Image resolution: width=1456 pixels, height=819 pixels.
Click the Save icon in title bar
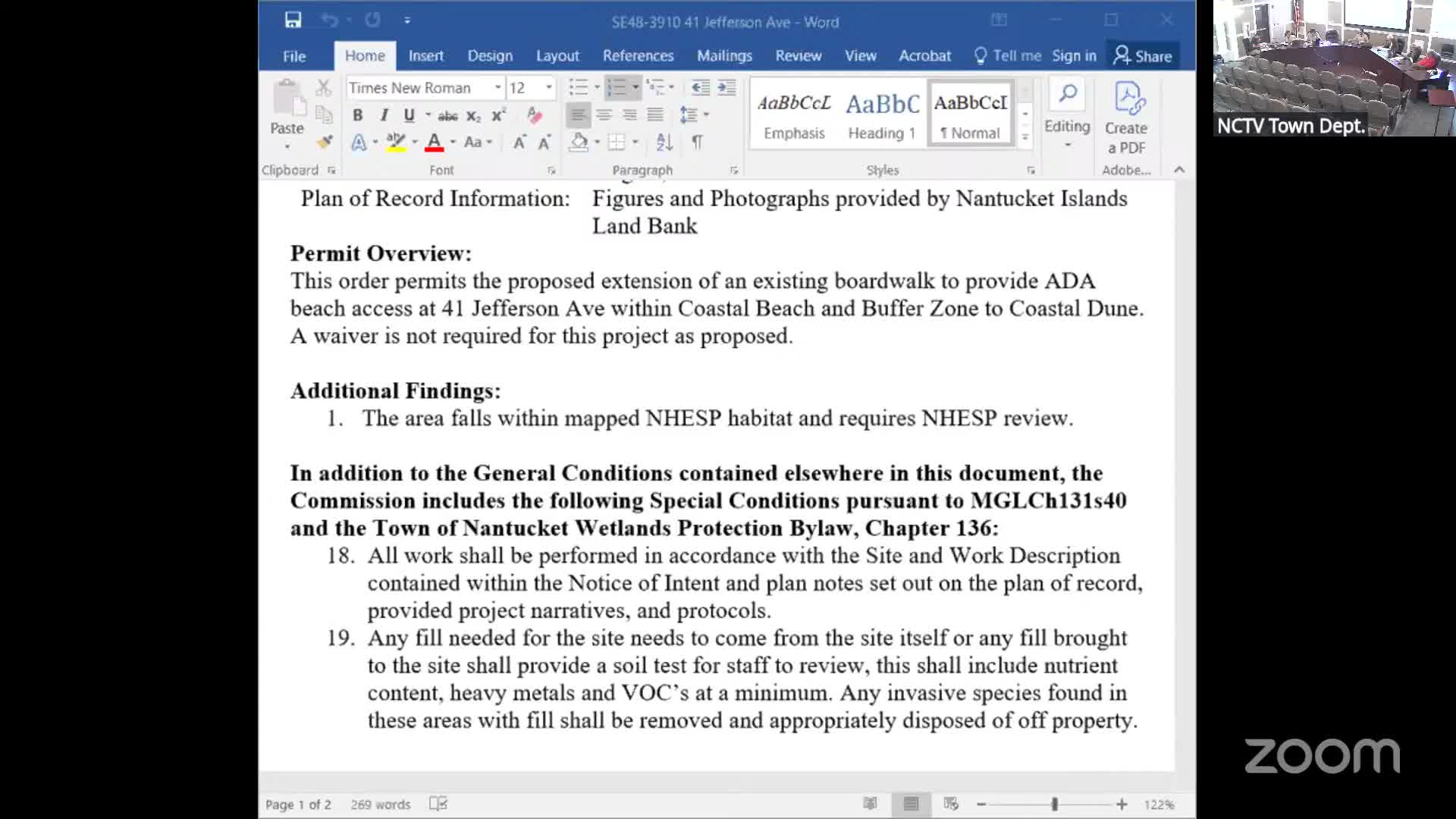tap(293, 20)
